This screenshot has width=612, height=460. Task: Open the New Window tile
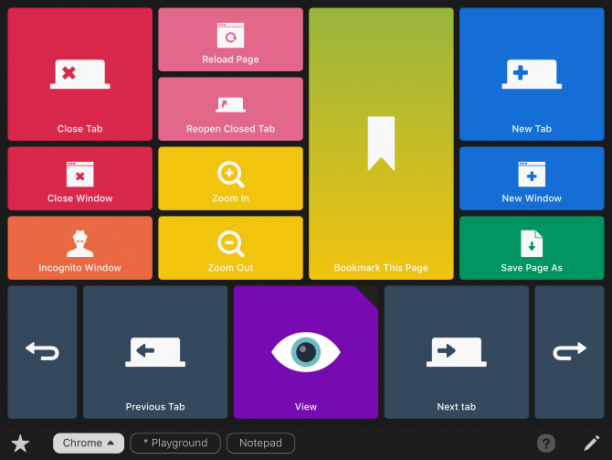pyautogui.click(x=532, y=178)
